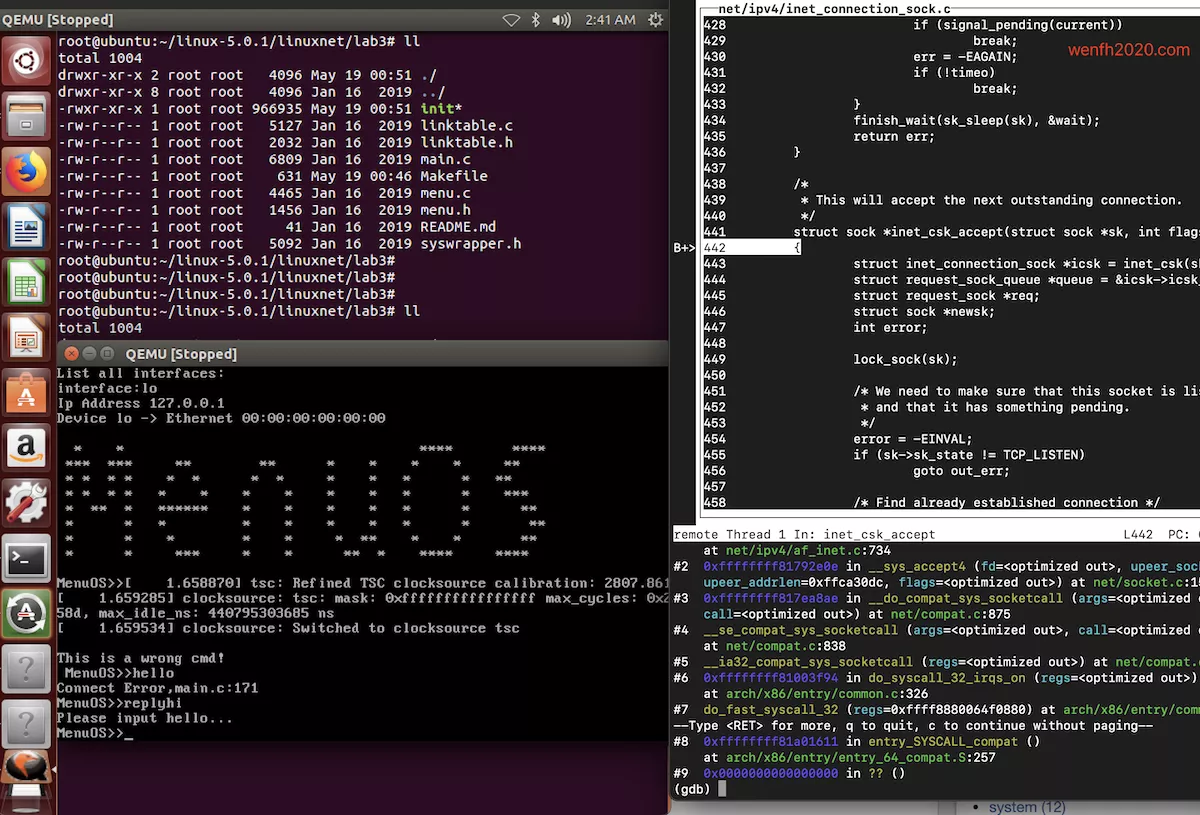Open Software Updater dock icon
This screenshot has height=815, width=1200.
click(x=26, y=613)
